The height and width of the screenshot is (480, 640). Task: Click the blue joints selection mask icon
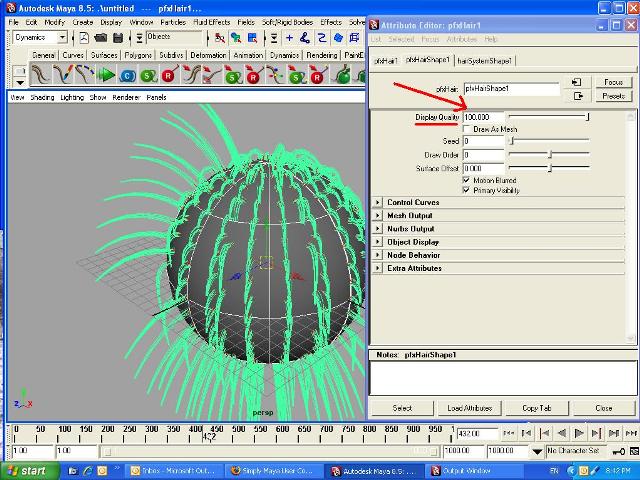pos(305,38)
